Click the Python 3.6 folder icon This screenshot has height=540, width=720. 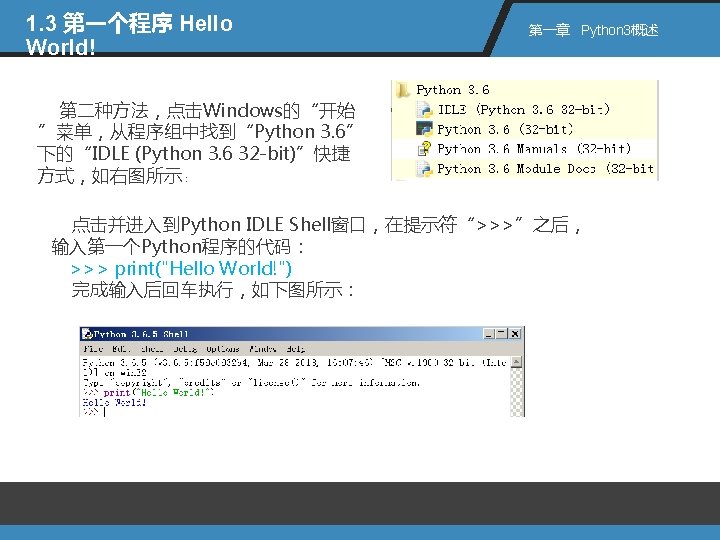coord(403,90)
